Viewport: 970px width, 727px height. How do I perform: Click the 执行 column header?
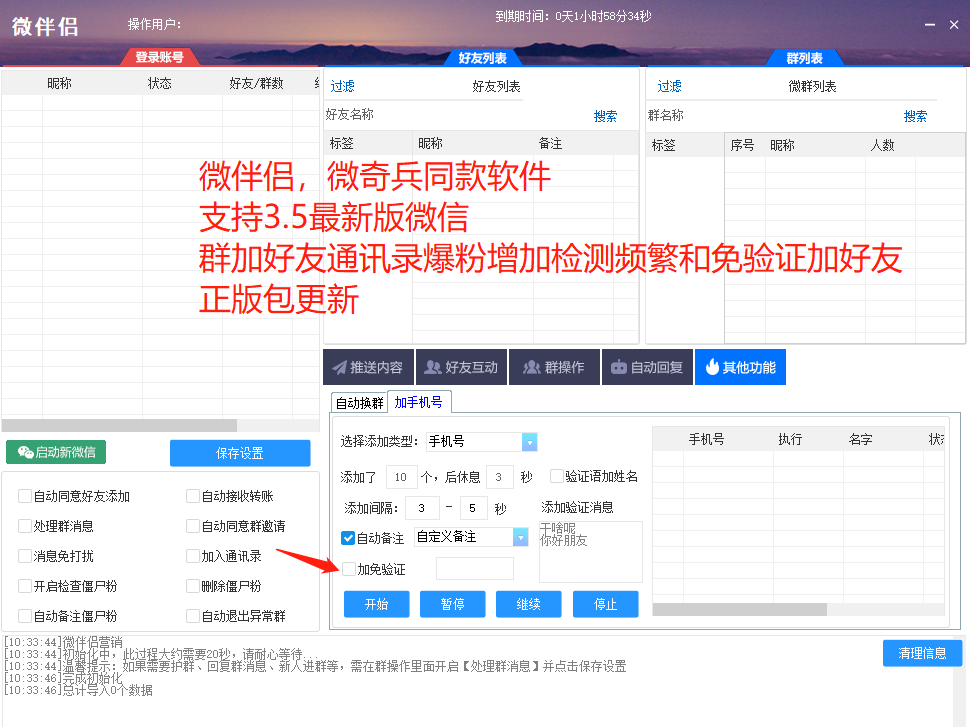(790, 439)
